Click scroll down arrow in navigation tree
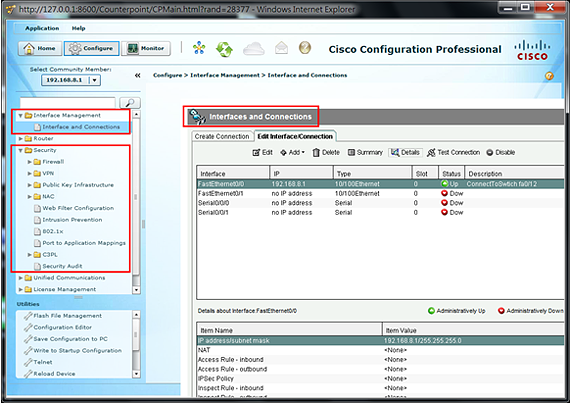 pyautogui.click(x=136, y=290)
